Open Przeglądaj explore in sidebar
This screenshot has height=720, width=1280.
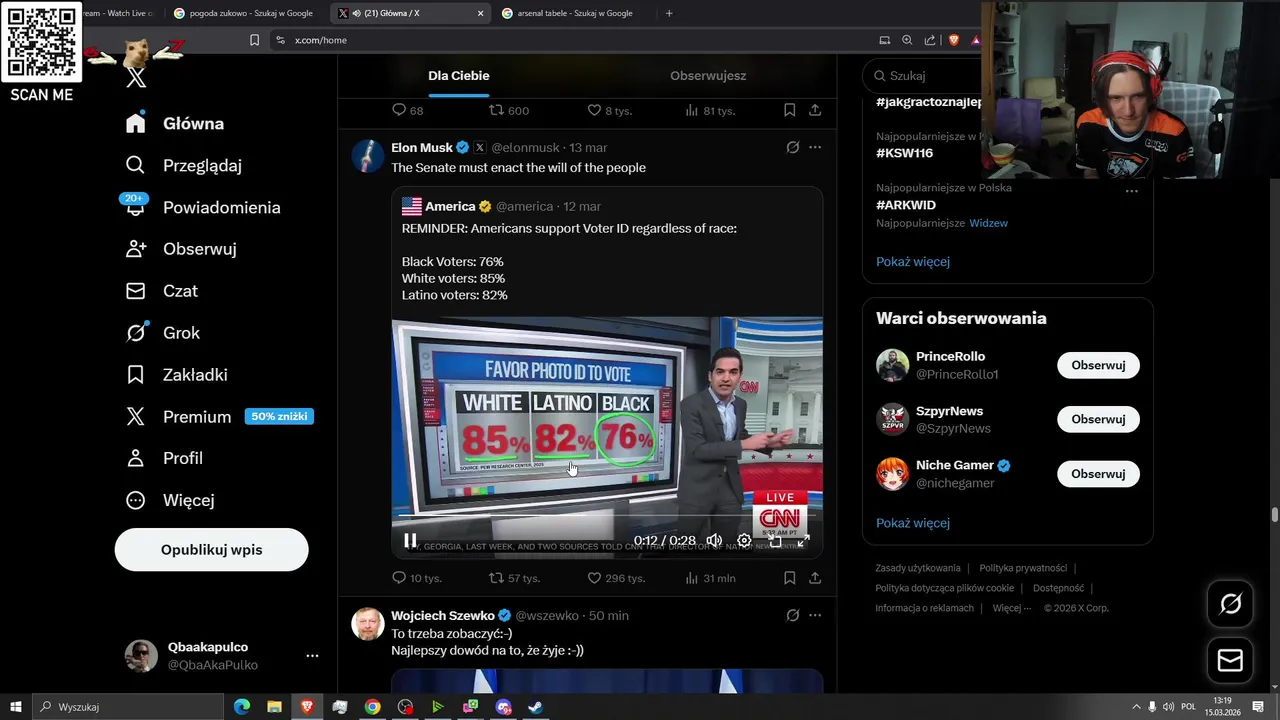(184, 166)
